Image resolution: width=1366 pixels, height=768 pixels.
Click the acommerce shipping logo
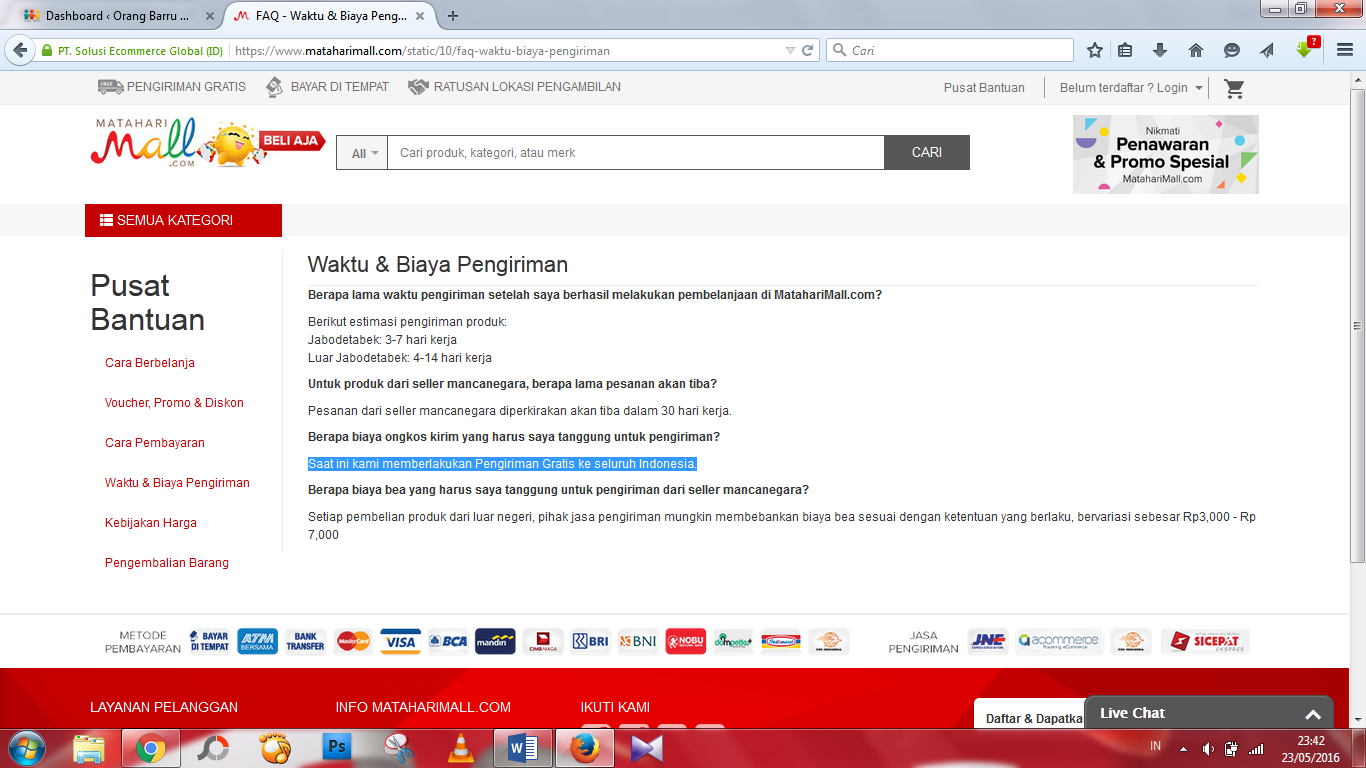tap(1058, 642)
